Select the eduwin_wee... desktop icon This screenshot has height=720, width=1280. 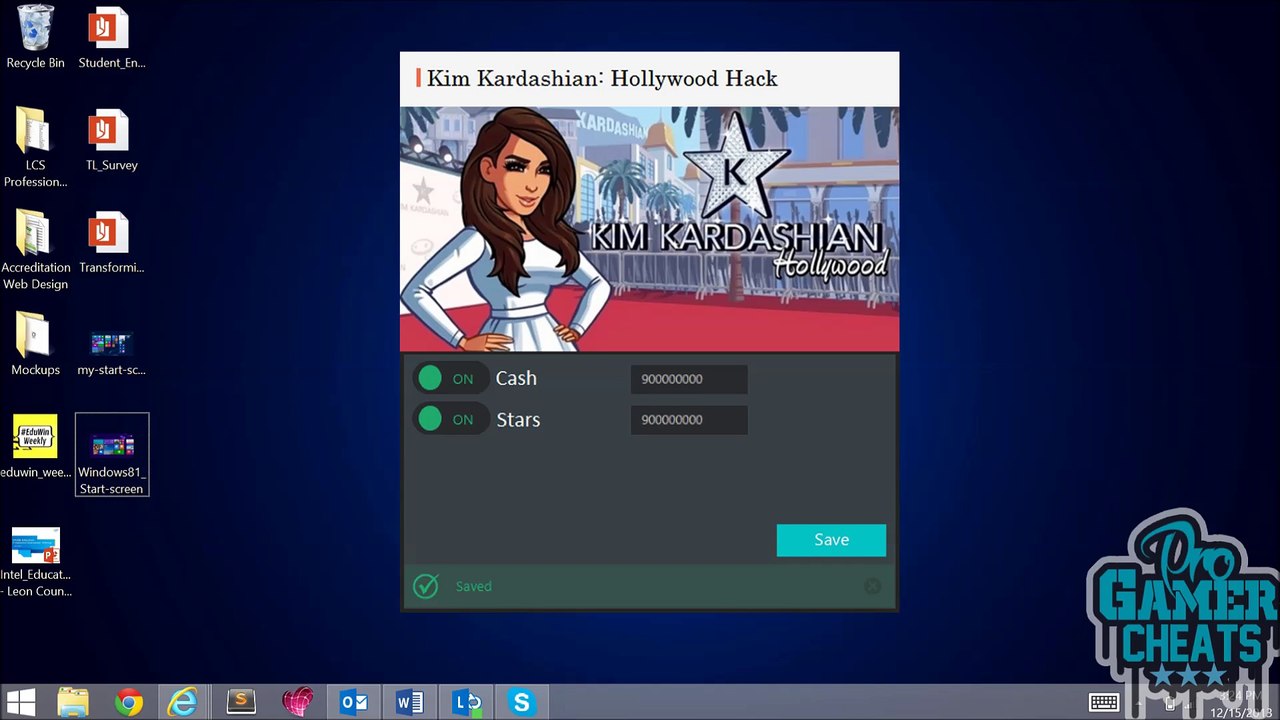35,446
